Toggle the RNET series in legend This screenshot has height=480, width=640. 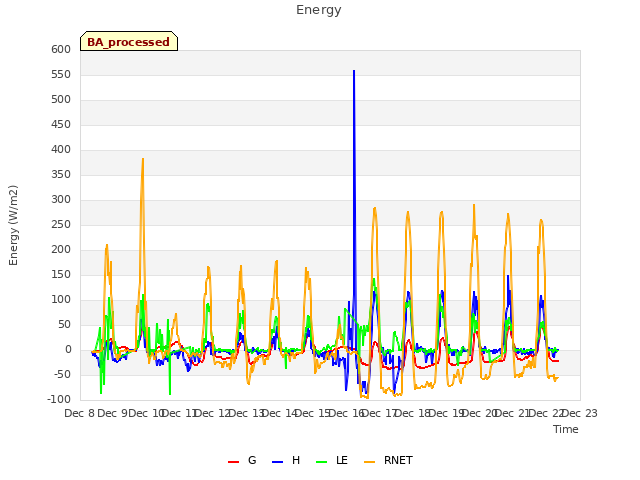coord(388,460)
